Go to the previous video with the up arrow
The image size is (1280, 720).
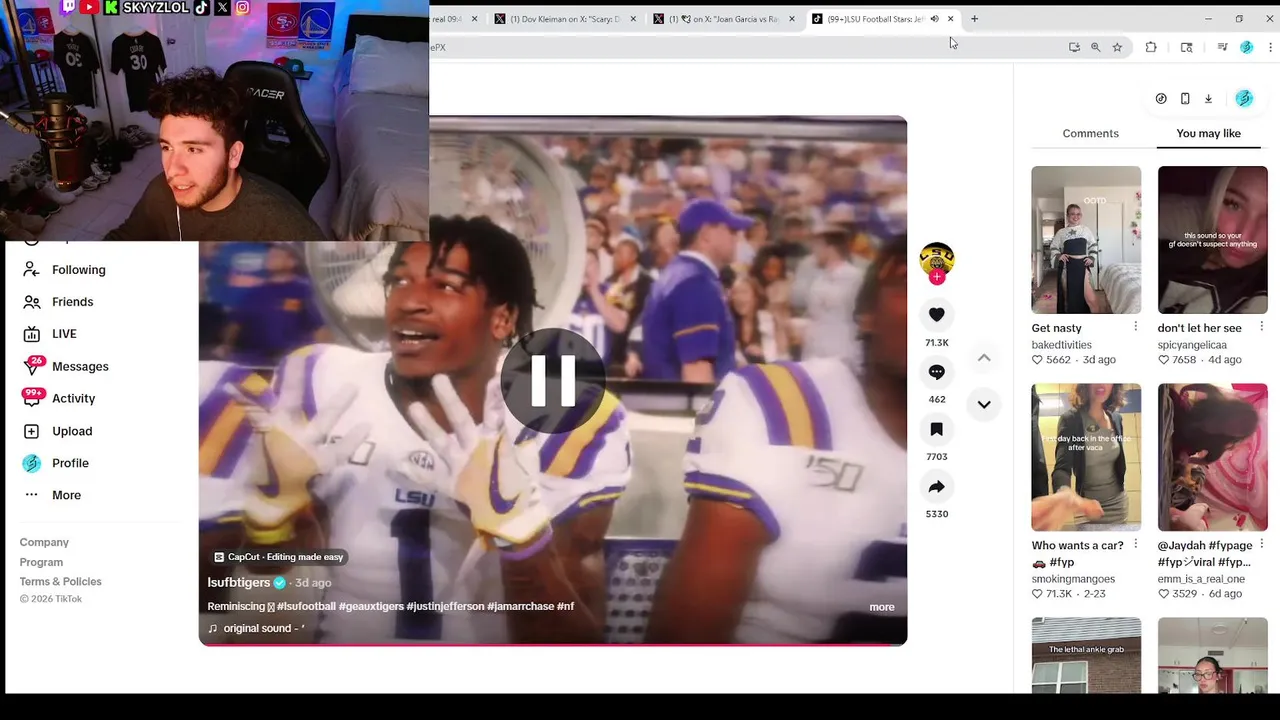(x=984, y=358)
